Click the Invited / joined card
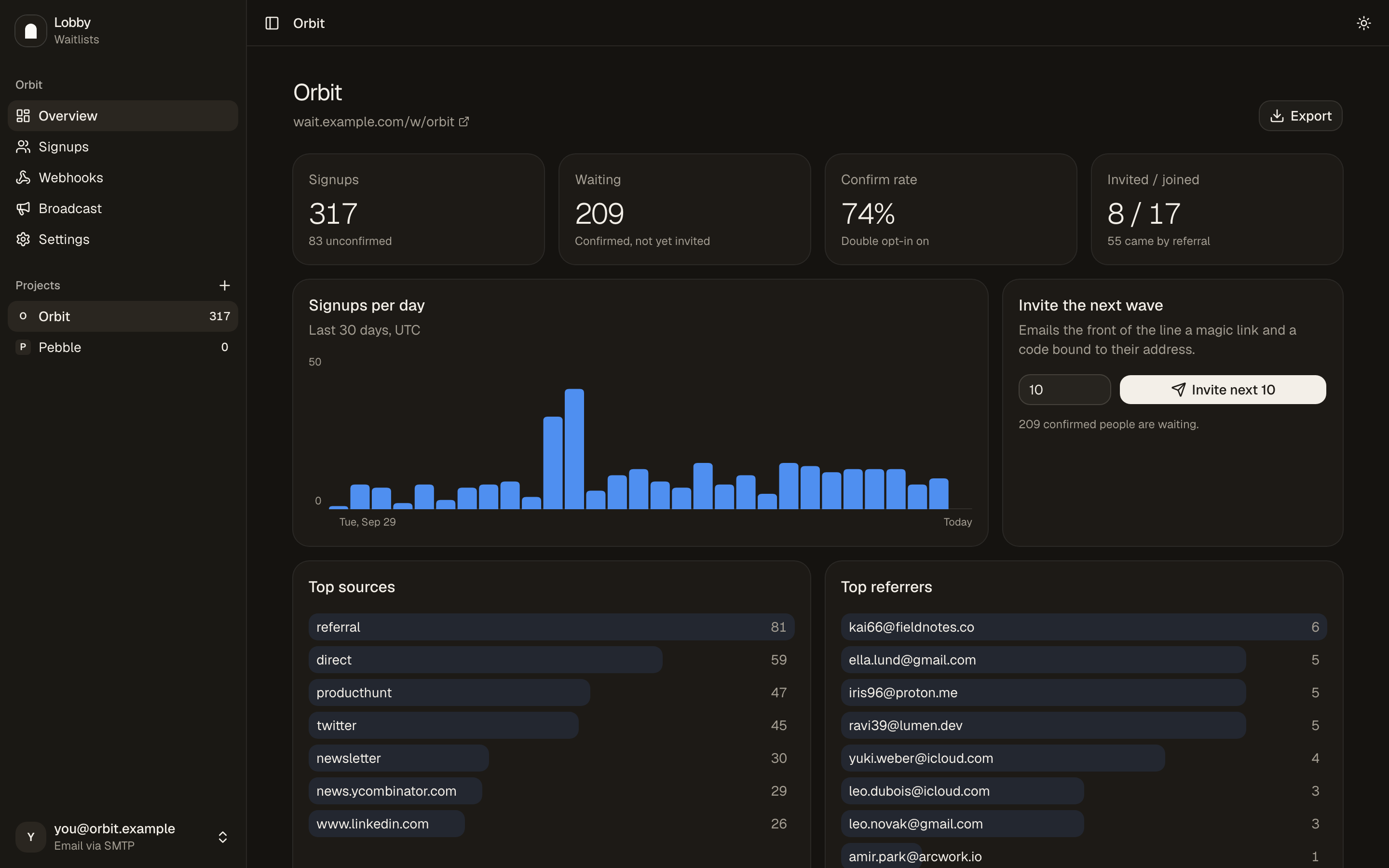The image size is (1389, 868). pyautogui.click(x=1217, y=209)
